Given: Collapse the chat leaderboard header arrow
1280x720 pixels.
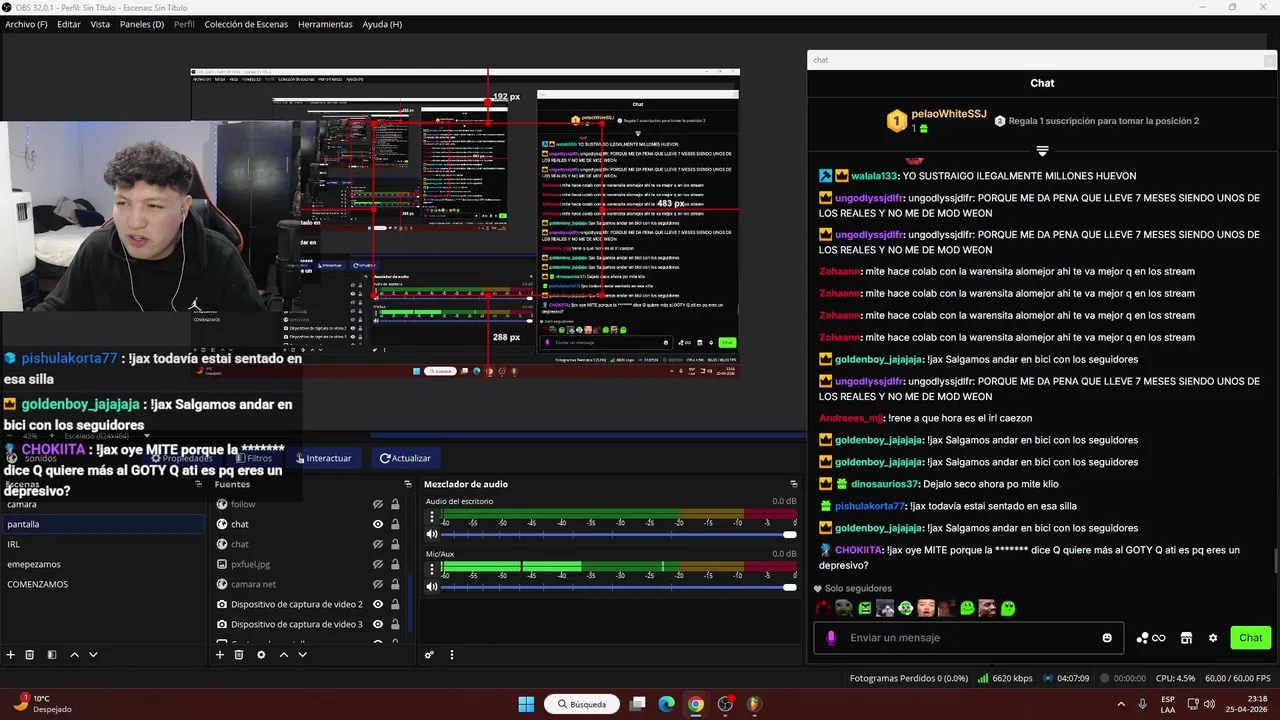Looking at the screenshot, I should pyautogui.click(x=1042, y=151).
